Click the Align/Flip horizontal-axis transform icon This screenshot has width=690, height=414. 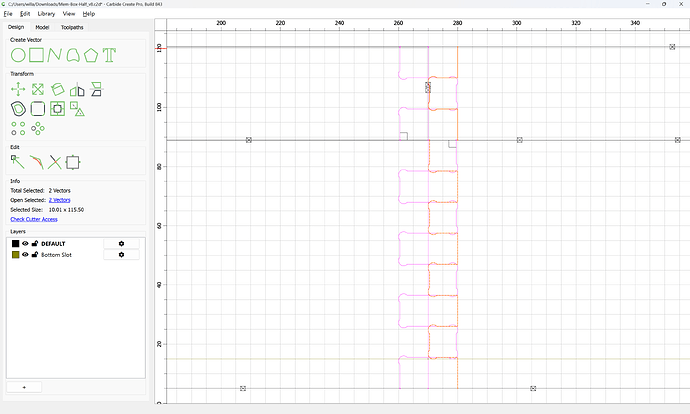point(96,89)
